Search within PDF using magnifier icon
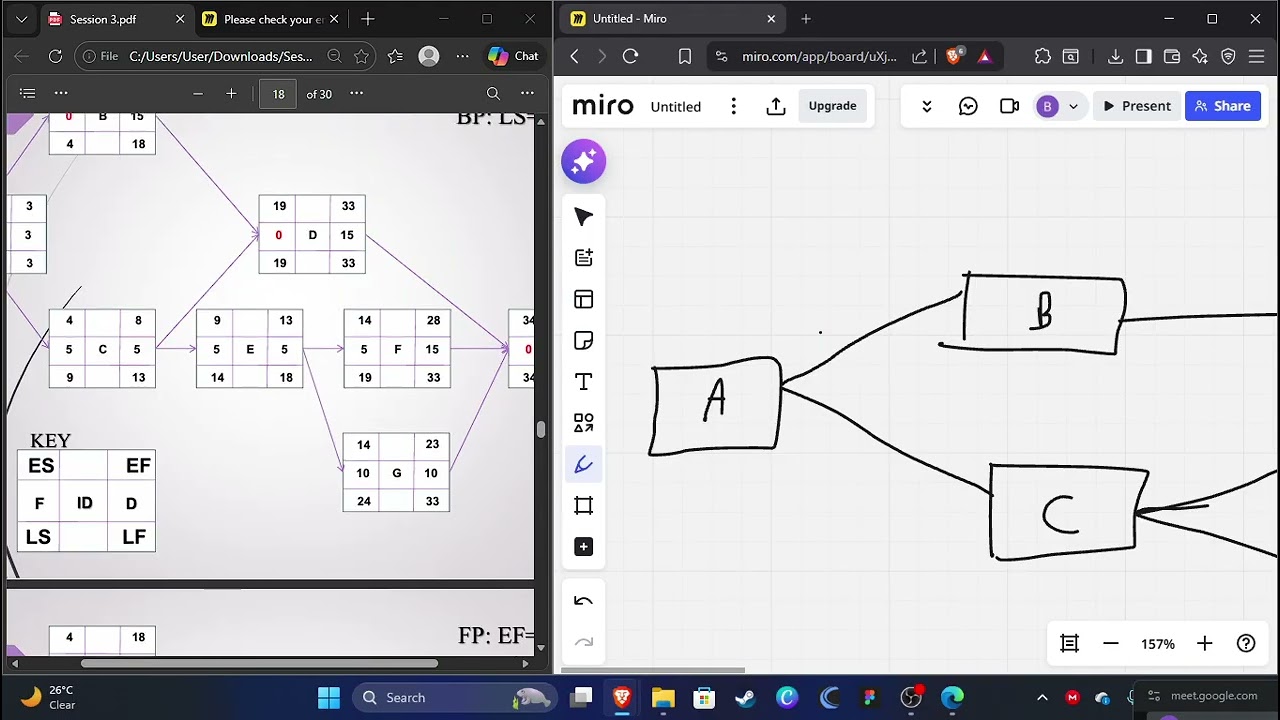 coord(493,94)
